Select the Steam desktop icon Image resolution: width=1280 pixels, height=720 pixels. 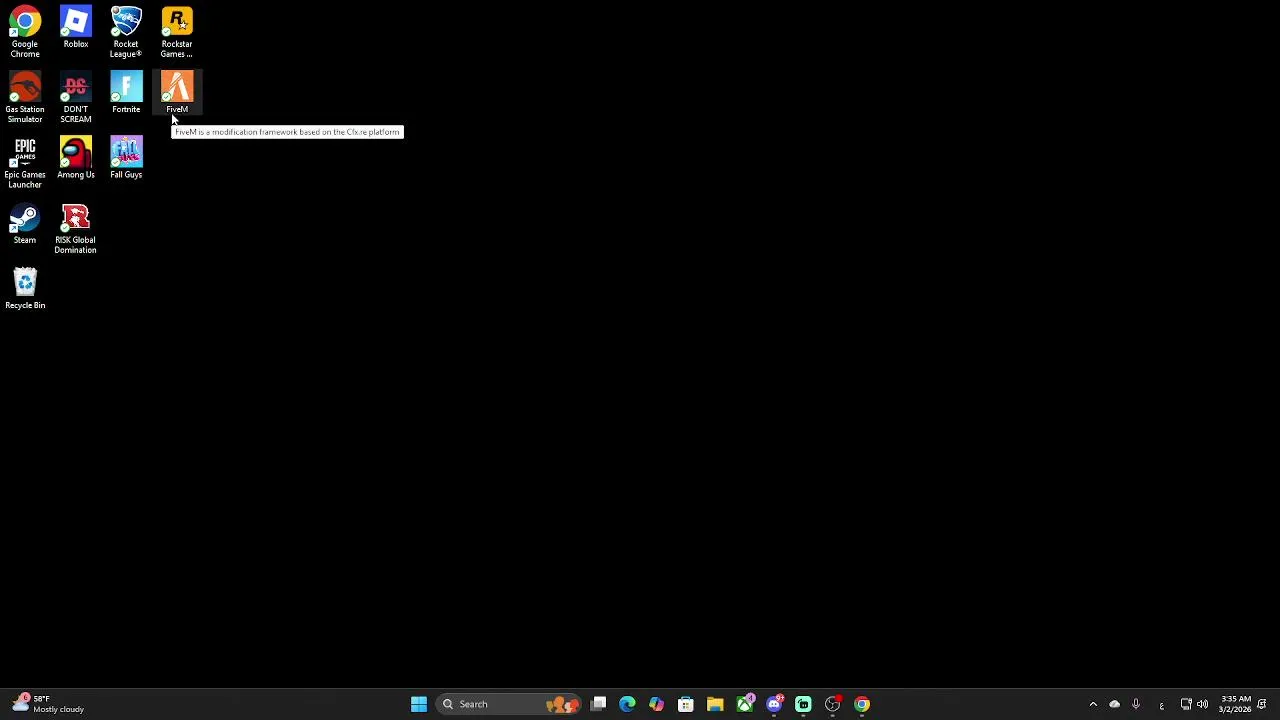[x=25, y=224]
